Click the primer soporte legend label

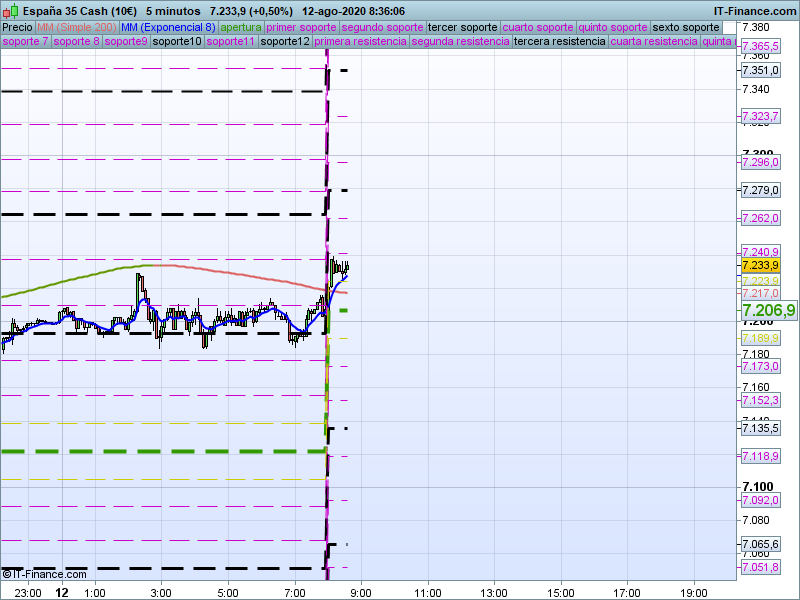point(302,27)
